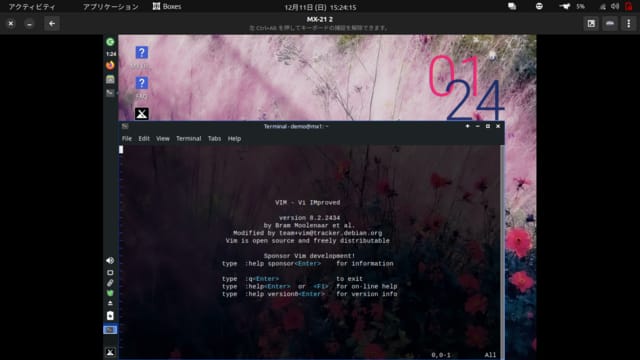Select the highlighted terminal task button in panel
This screenshot has width=640, height=360.
(110, 329)
